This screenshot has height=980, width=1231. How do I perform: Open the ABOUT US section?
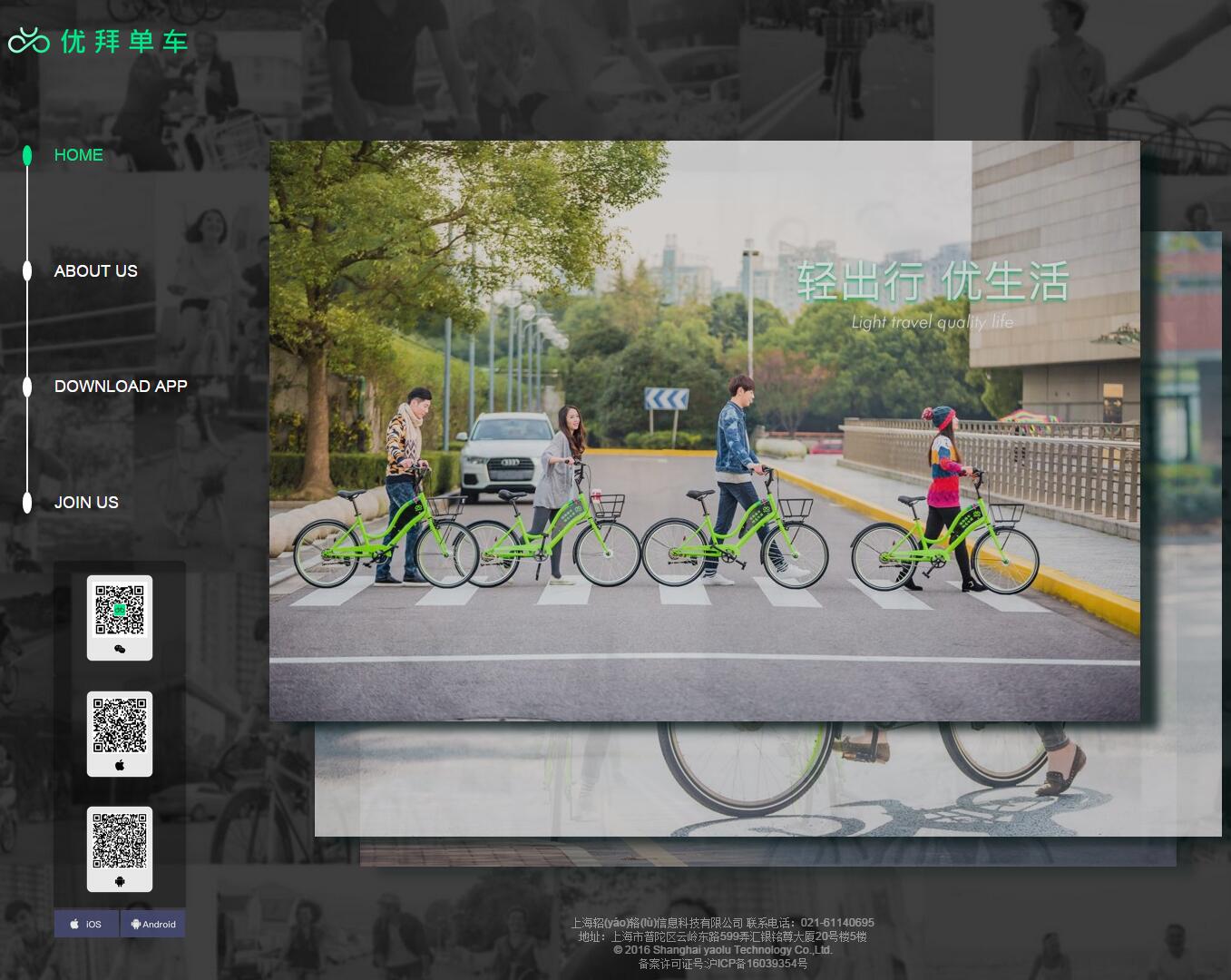click(95, 271)
